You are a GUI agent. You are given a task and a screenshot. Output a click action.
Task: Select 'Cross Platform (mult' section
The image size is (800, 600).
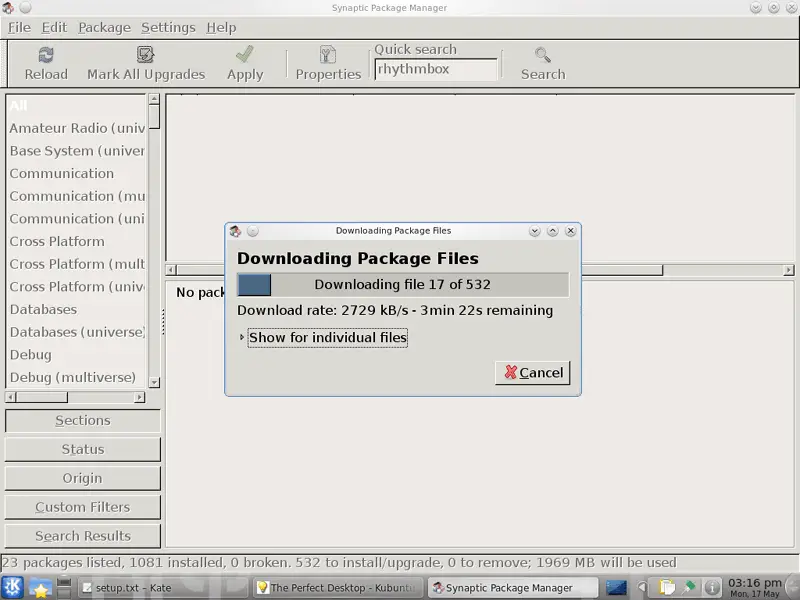pyautogui.click(x=77, y=264)
